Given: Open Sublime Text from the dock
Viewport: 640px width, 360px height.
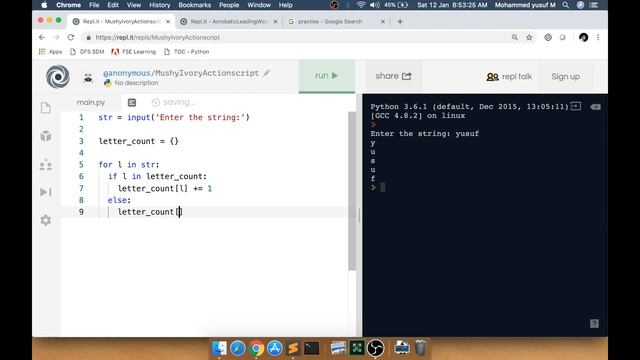Looking at the screenshot, I should [x=293, y=348].
